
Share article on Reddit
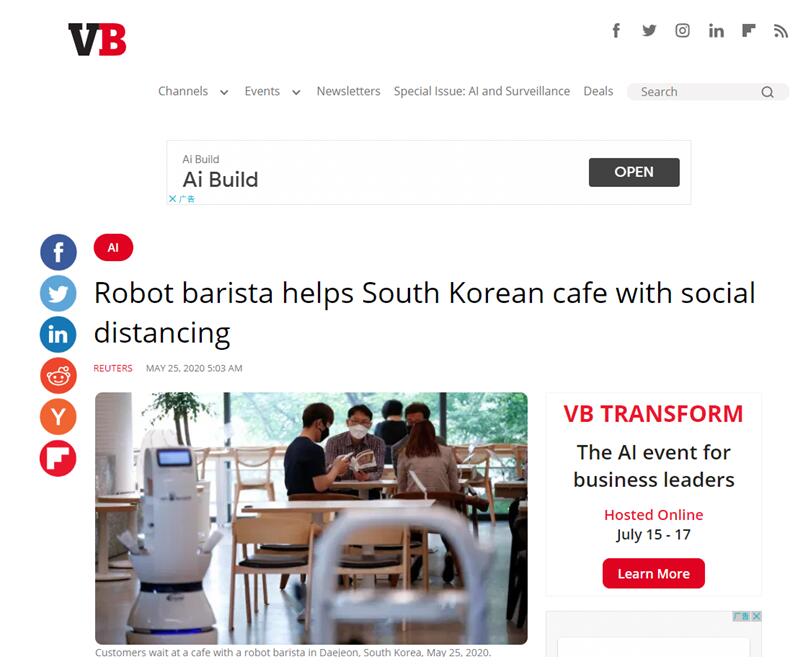tap(58, 376)
